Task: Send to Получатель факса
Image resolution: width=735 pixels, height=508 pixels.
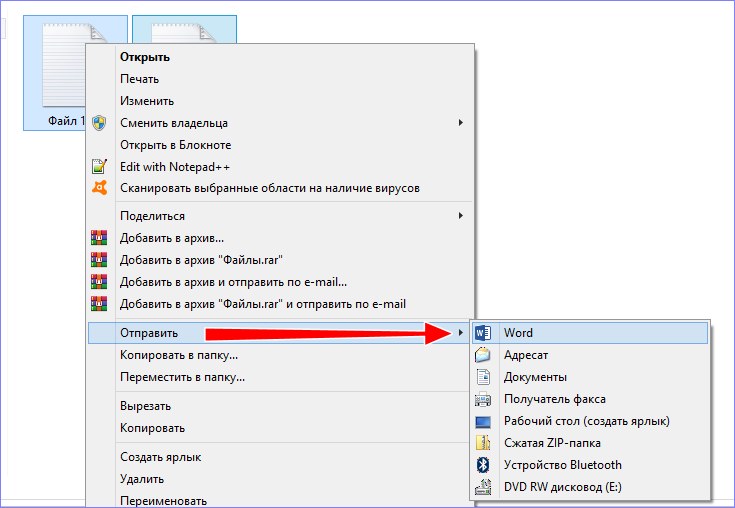Action: (x=590, y=399)
